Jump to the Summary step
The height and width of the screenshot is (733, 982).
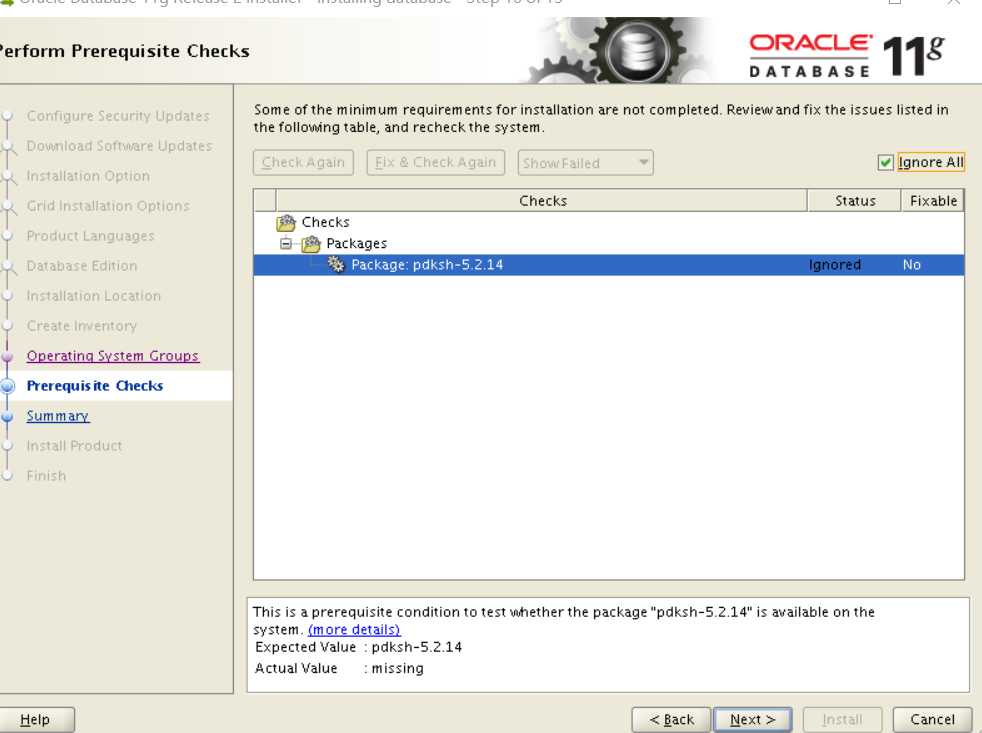point(58,416)
